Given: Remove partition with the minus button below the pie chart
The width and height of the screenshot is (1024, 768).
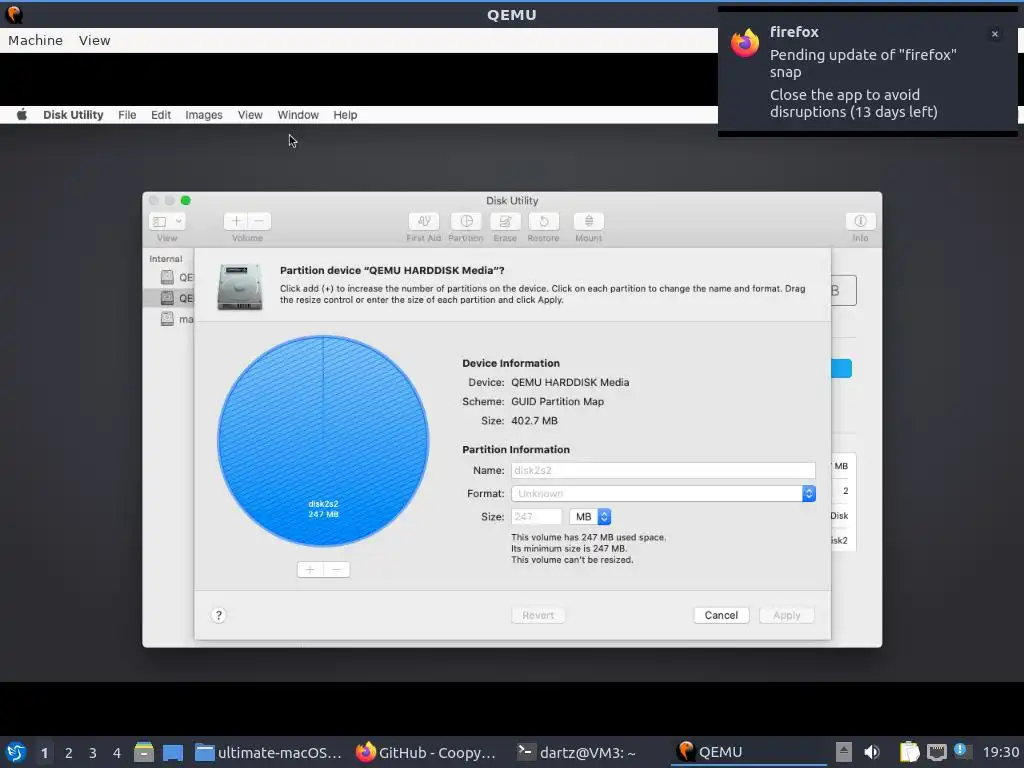Looking at the screenshot, I should 336,569.
